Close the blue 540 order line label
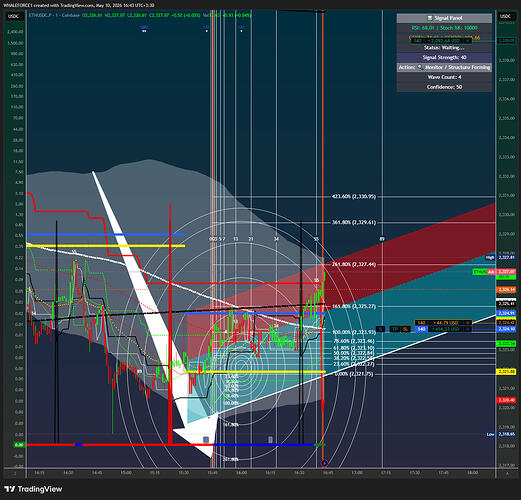521x500 pixels. (x=469, y=329)
